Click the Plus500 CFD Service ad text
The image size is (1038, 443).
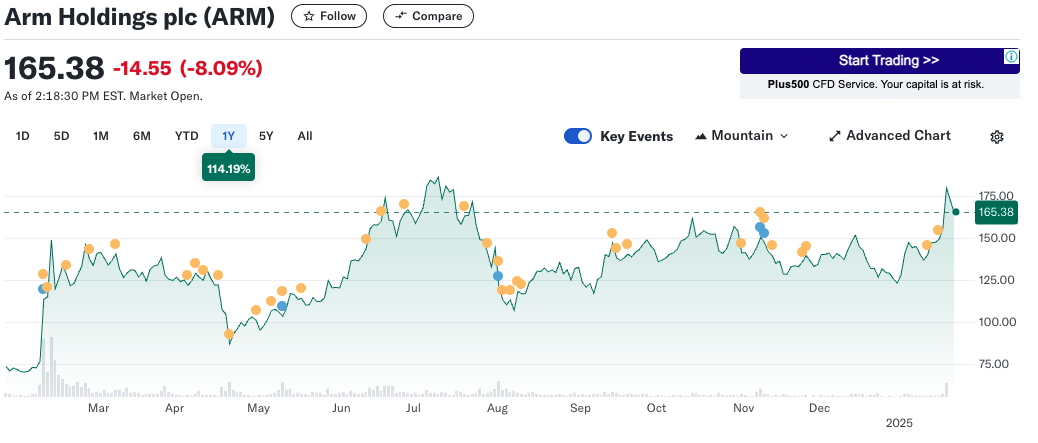[876, 85]
